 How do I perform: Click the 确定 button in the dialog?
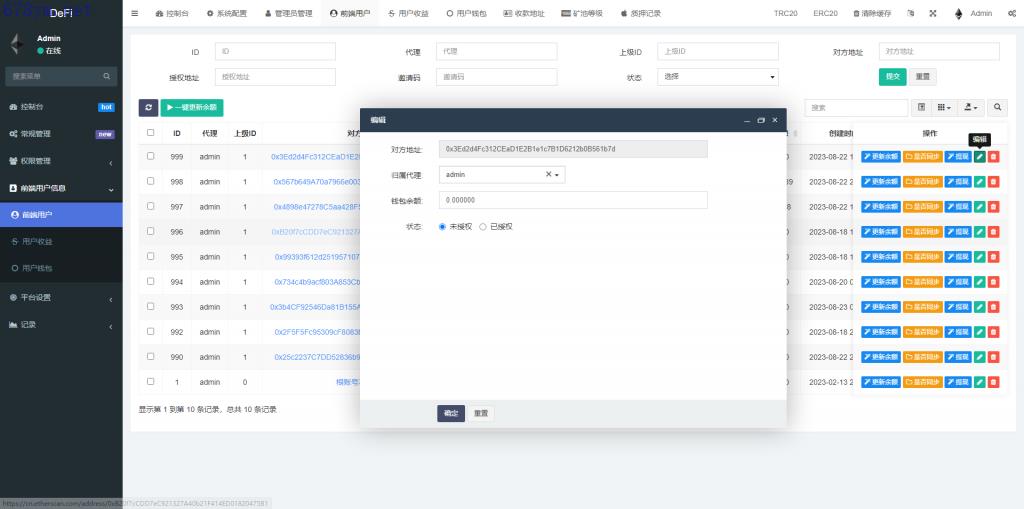click(451, 413)
